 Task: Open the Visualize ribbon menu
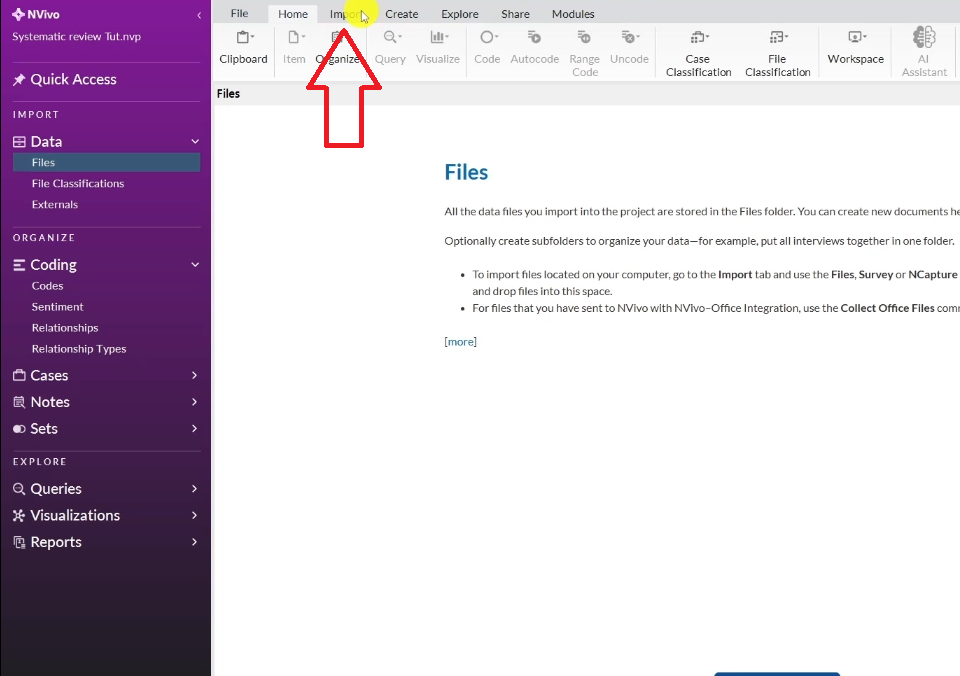(438, 47)
